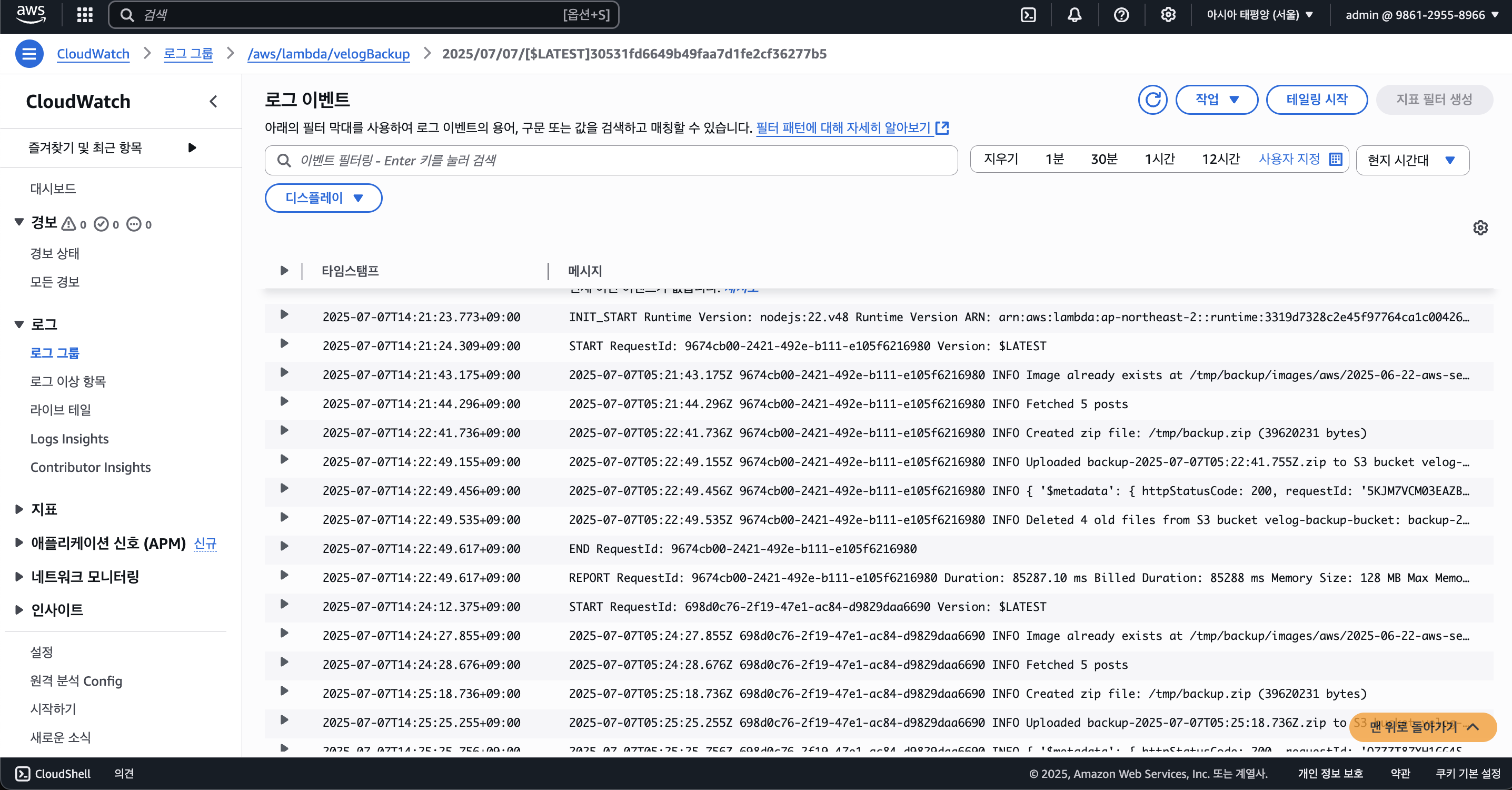Viewport: 1512px width, 790px height.
Task: Launch CloudShell from top bar icon
Action: click(x=1028, y=15)
